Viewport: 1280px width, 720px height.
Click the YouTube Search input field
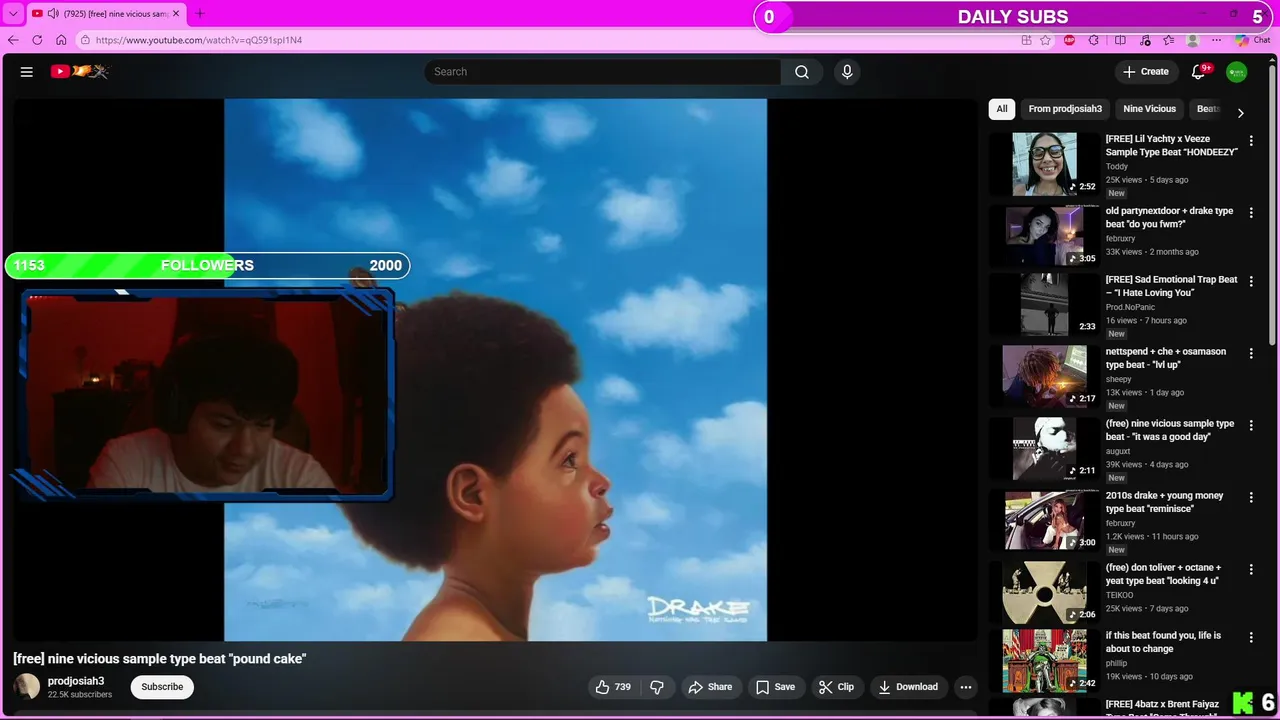603,72
